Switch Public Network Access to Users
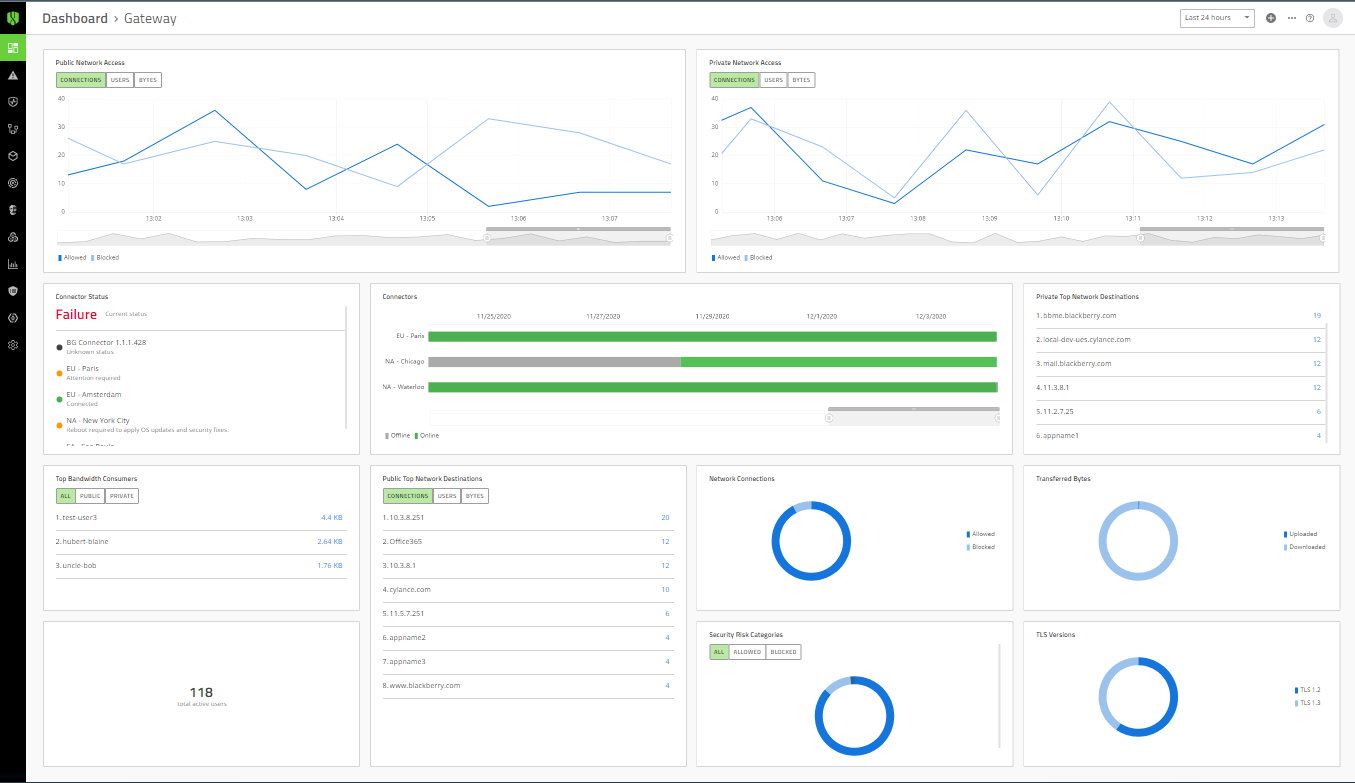This screenshot has width=1355, height=783. tap(120, 80)
